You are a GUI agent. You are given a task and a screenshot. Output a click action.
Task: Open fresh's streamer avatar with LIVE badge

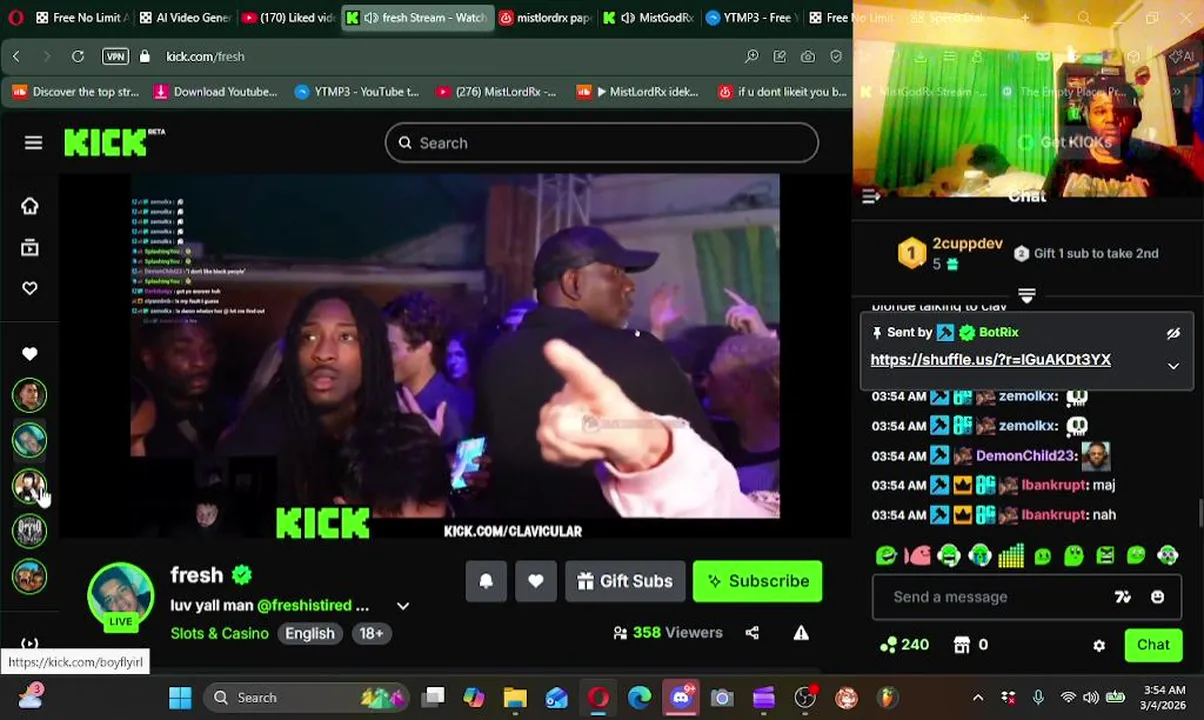click(120, 596)
